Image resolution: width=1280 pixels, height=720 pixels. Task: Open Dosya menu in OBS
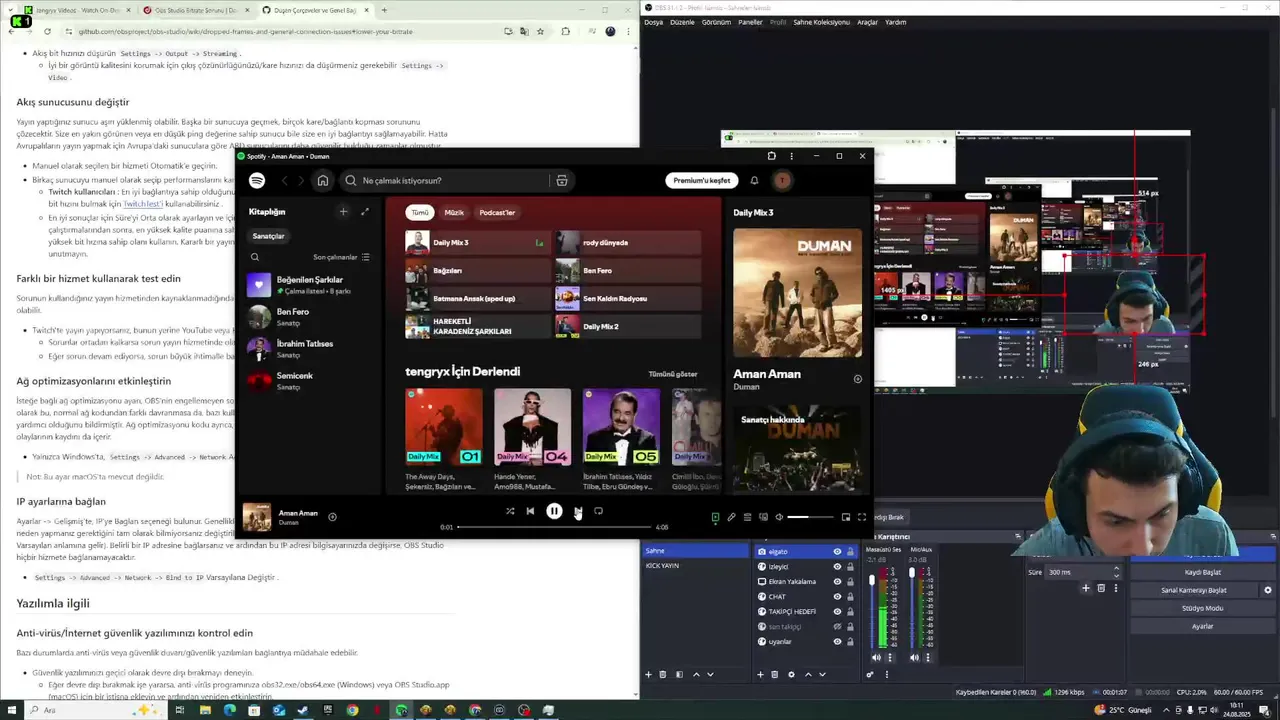coord(653,22)
